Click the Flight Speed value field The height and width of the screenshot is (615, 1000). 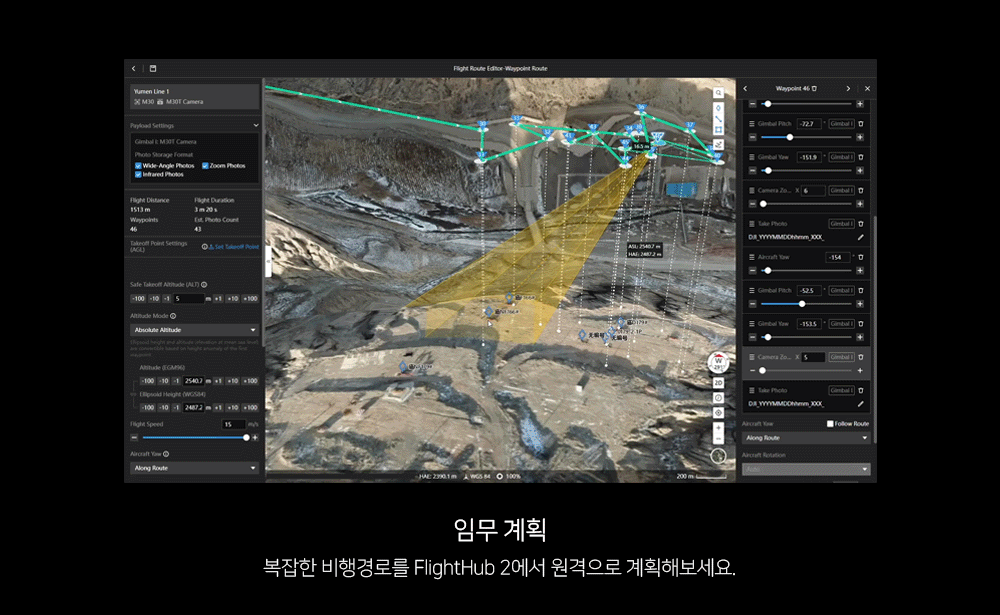coord(234,424)
